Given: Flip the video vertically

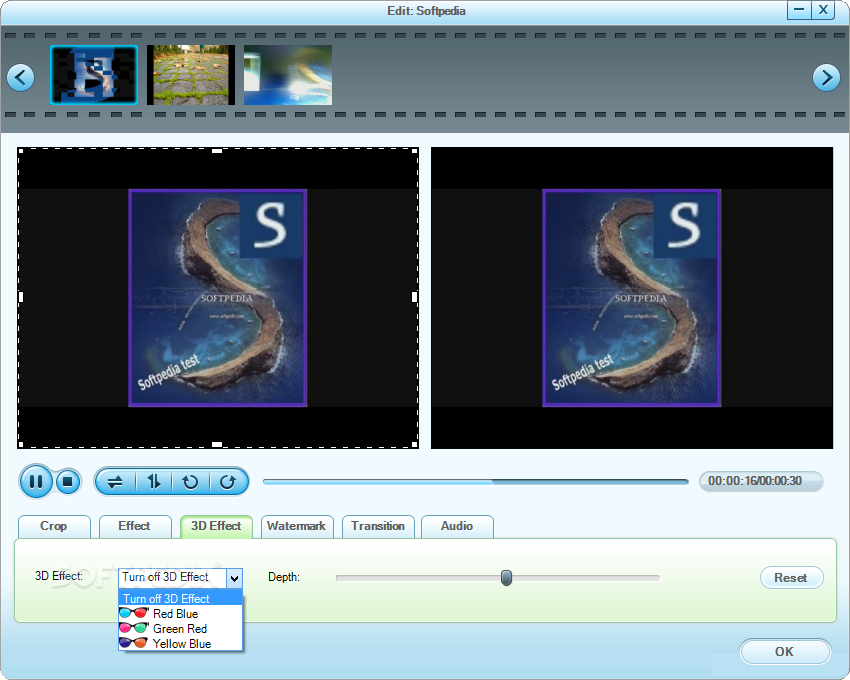Looking at the screenshot, I should (x=154, y=482).
